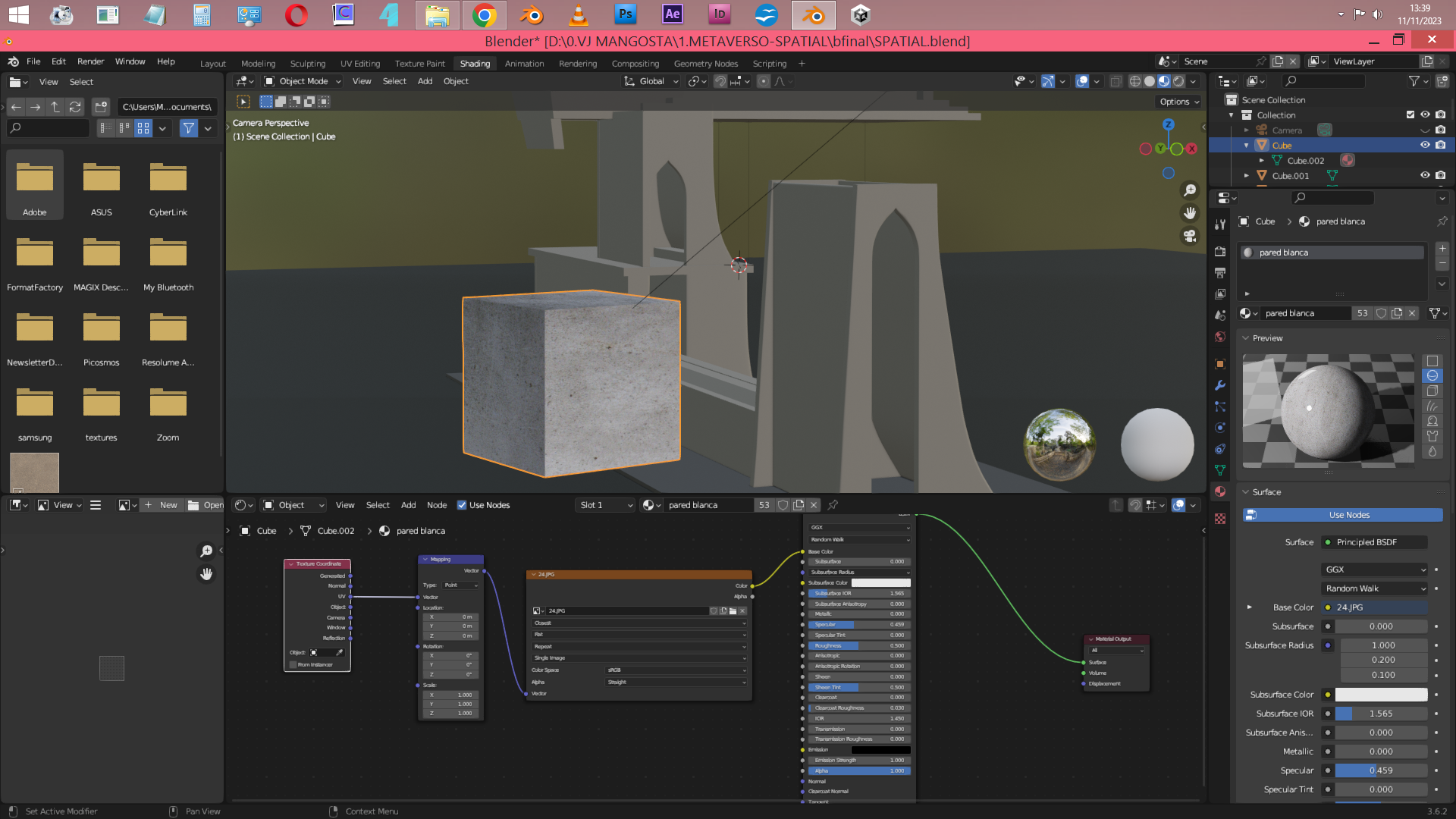Toggle the camera view icon in the viewport
The width and height of the screenshot is (1456, 819).
[1190, 236]
